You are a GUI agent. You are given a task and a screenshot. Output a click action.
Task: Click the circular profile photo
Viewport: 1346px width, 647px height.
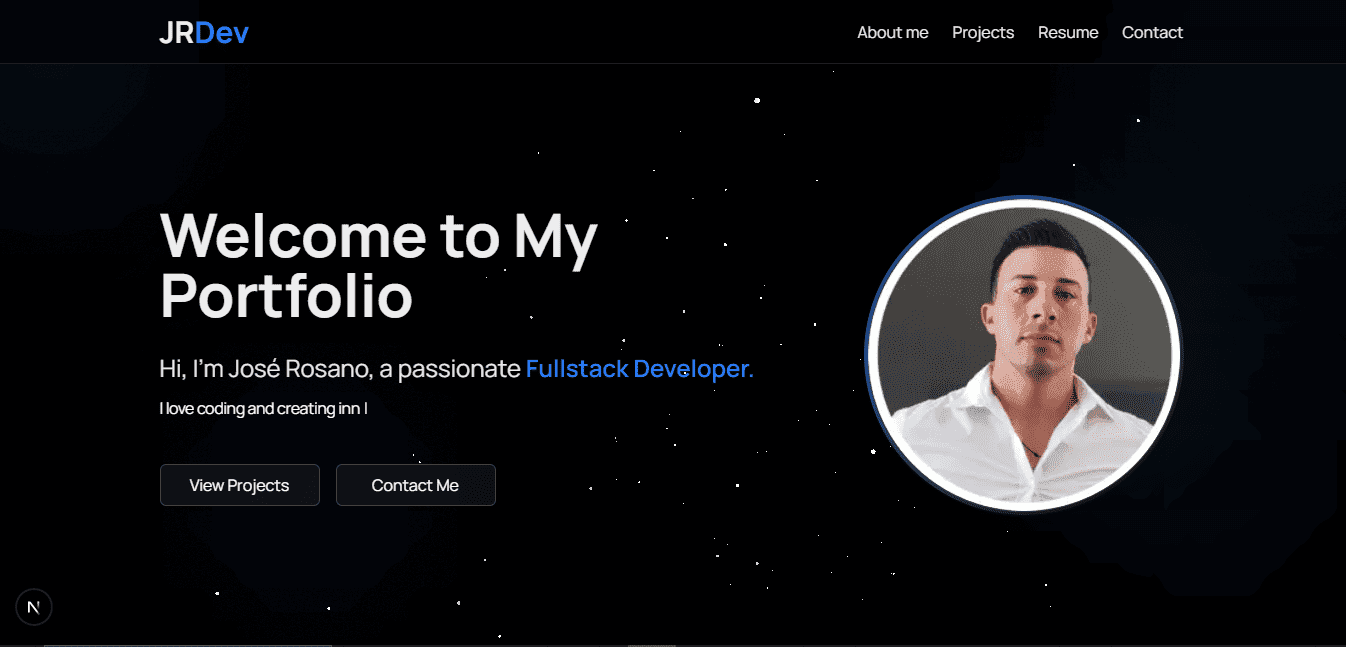click(x=1023, y=354)
